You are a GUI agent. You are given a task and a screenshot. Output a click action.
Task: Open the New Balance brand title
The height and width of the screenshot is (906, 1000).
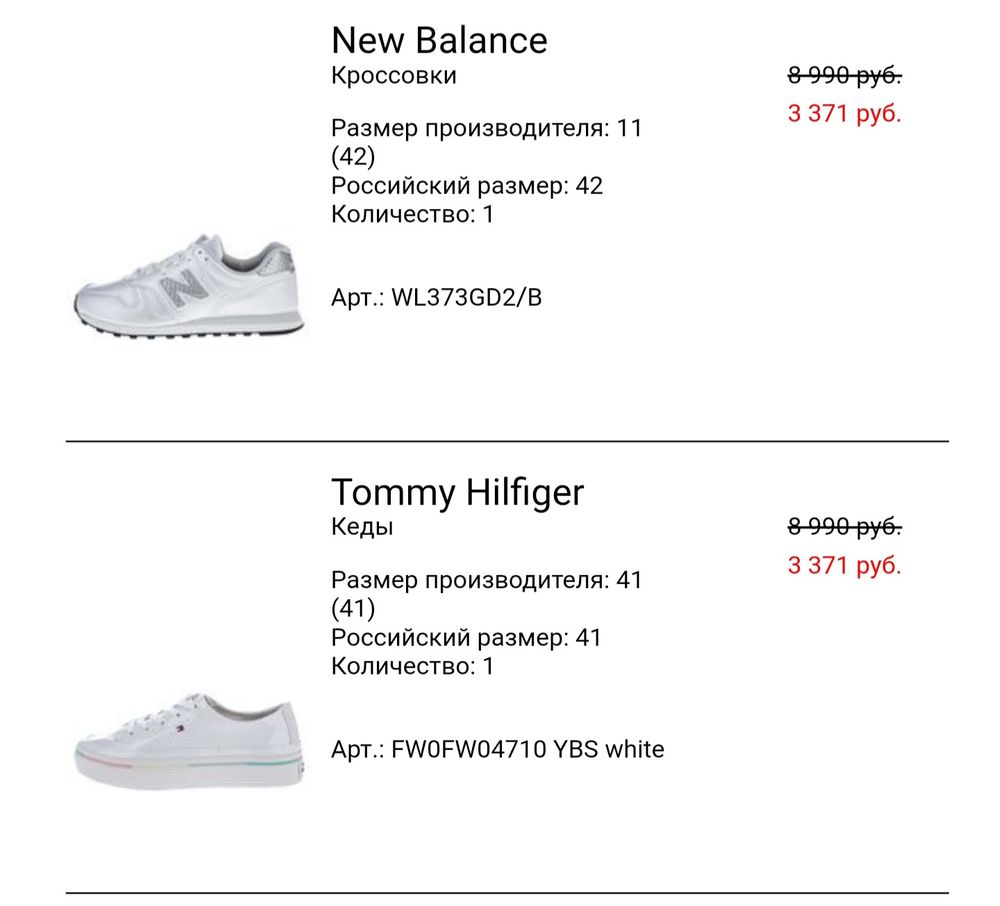(x=439, y=40)
